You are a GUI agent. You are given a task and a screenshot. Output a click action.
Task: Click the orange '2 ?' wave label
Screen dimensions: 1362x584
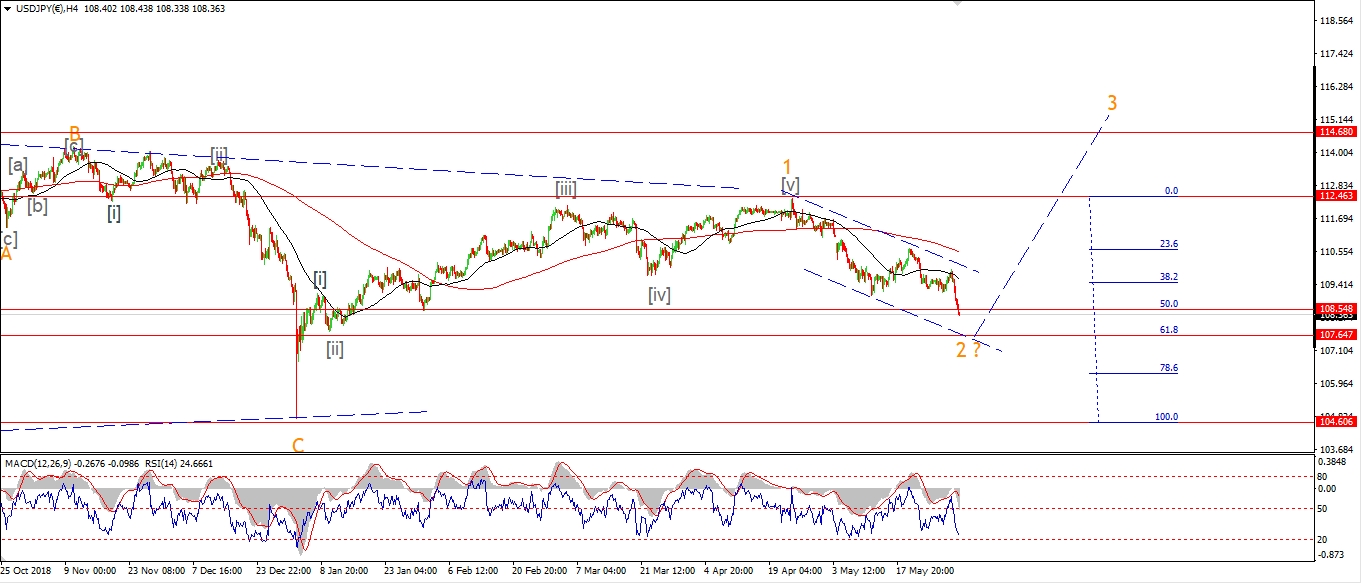(967, 349)
